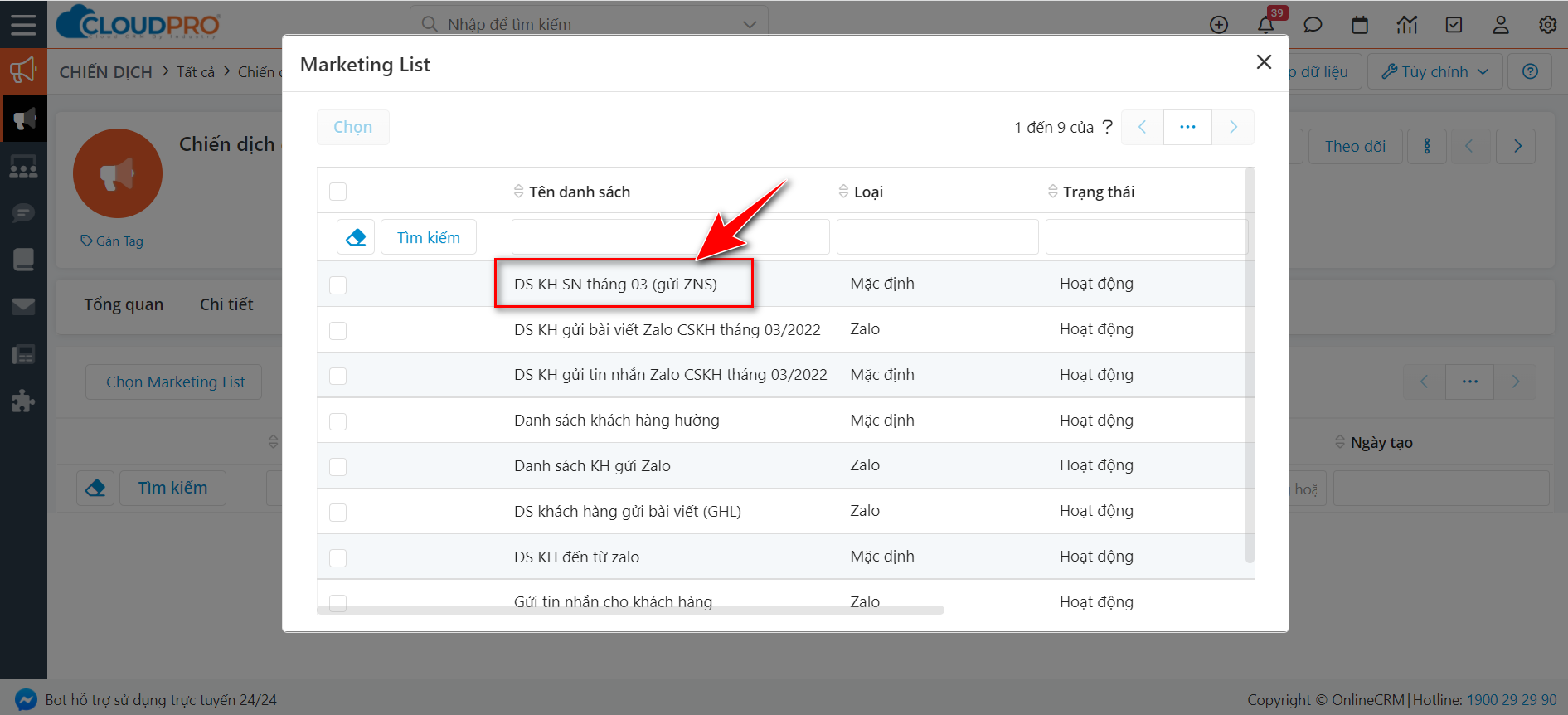Click the eraser icon in background campaign list

pyautogui.click(x=95, y=488)
